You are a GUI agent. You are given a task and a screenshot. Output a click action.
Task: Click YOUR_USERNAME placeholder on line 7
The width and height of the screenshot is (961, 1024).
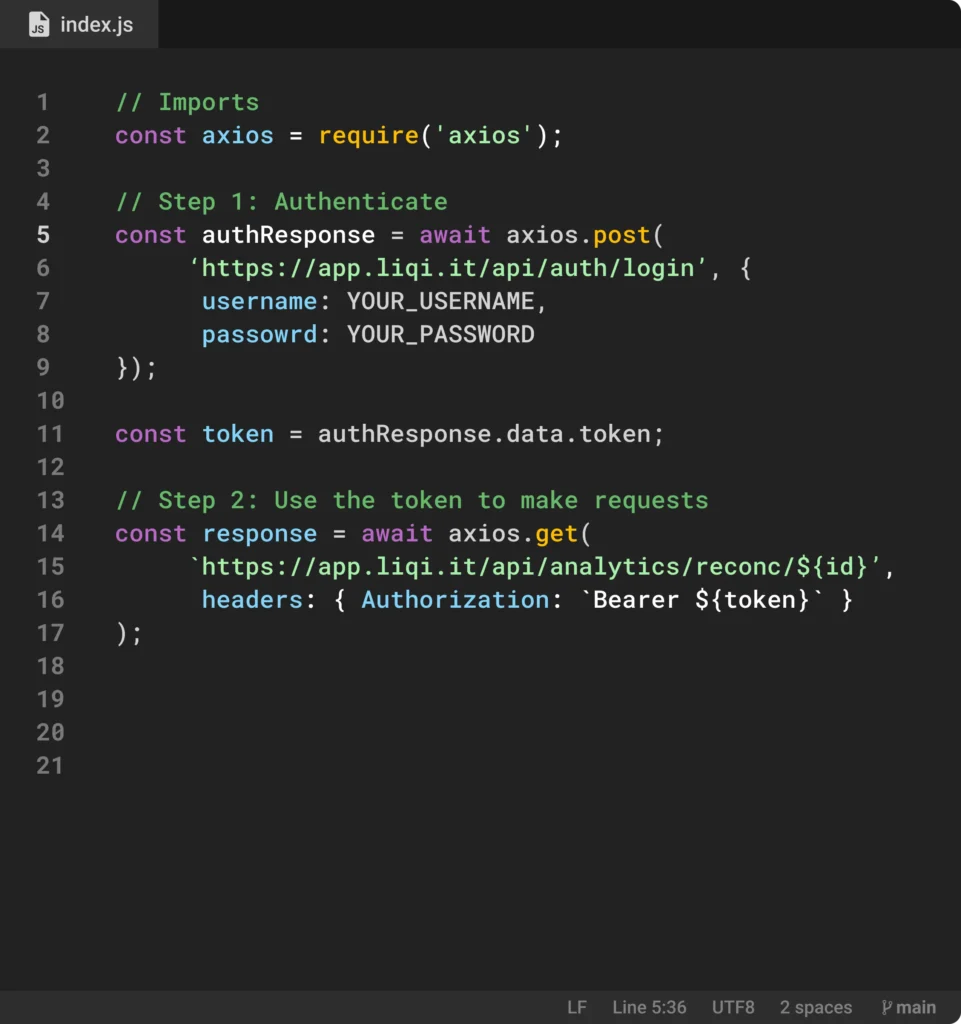(x=440, y=301)
